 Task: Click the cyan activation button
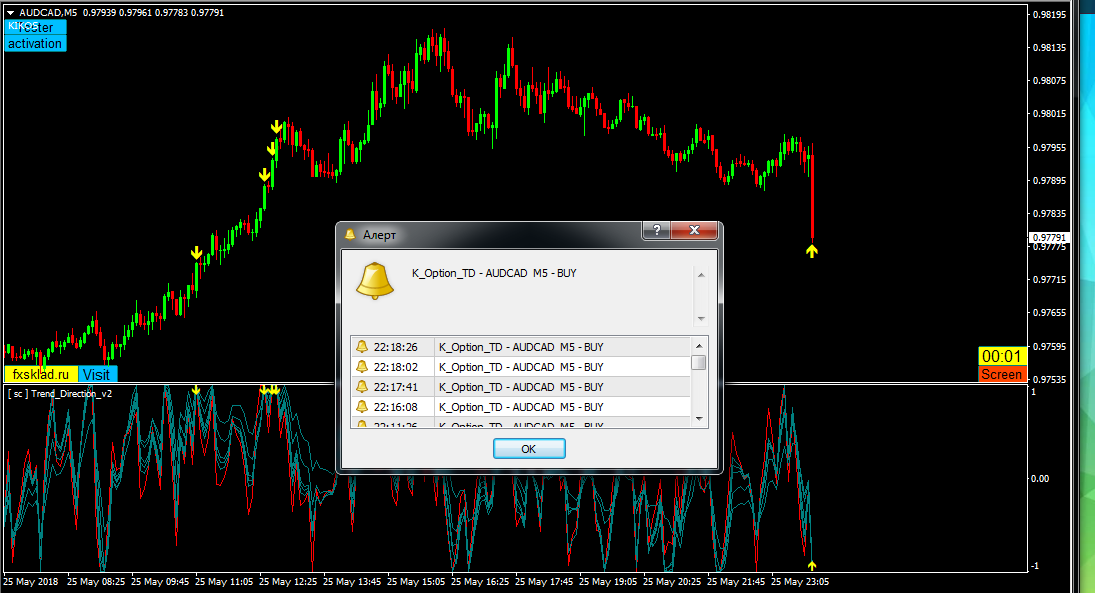pyautogui.click(x=35, y=44)
